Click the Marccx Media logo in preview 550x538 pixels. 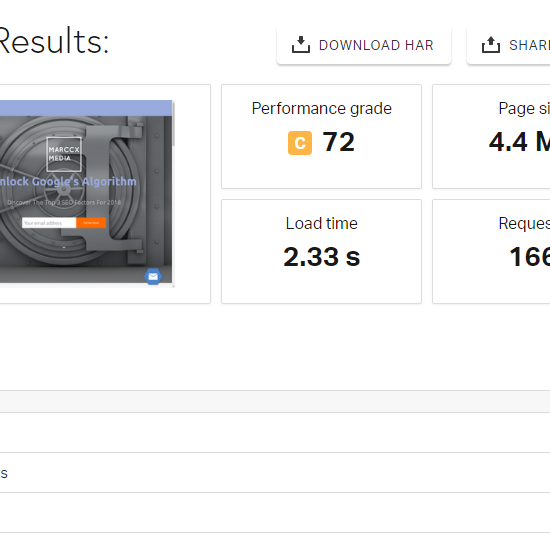(x=64, y=154)
